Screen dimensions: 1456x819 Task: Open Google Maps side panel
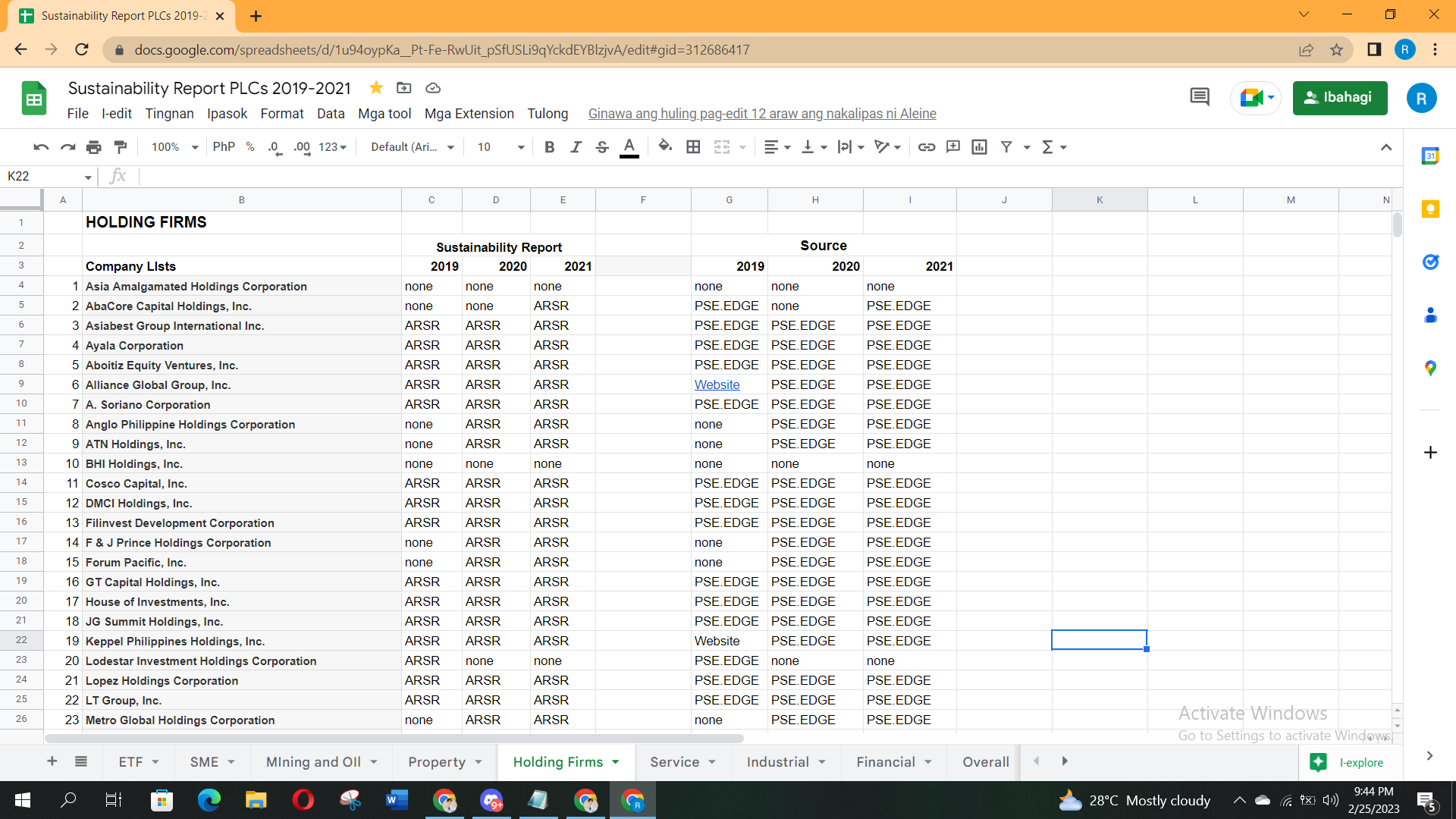[1430, 369]
